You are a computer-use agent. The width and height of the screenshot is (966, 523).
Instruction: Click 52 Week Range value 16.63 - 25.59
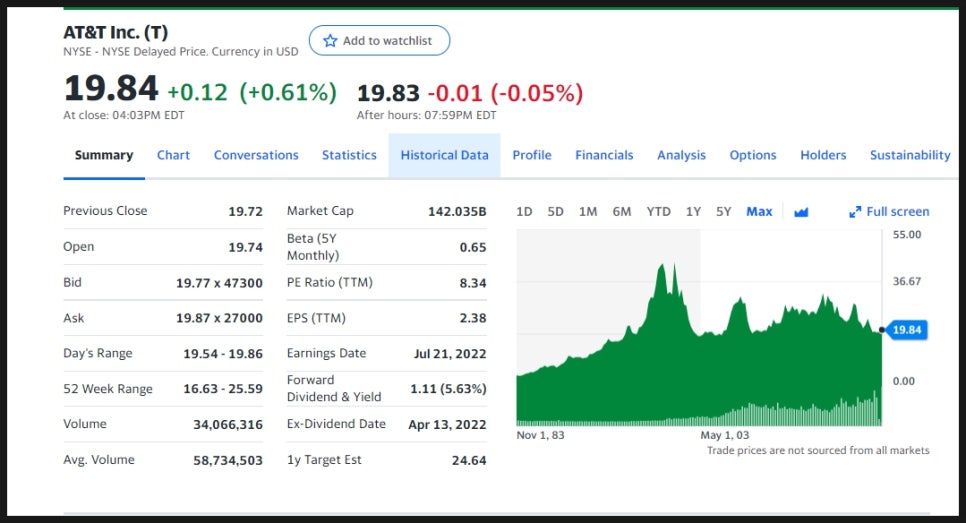pos(223,389)
